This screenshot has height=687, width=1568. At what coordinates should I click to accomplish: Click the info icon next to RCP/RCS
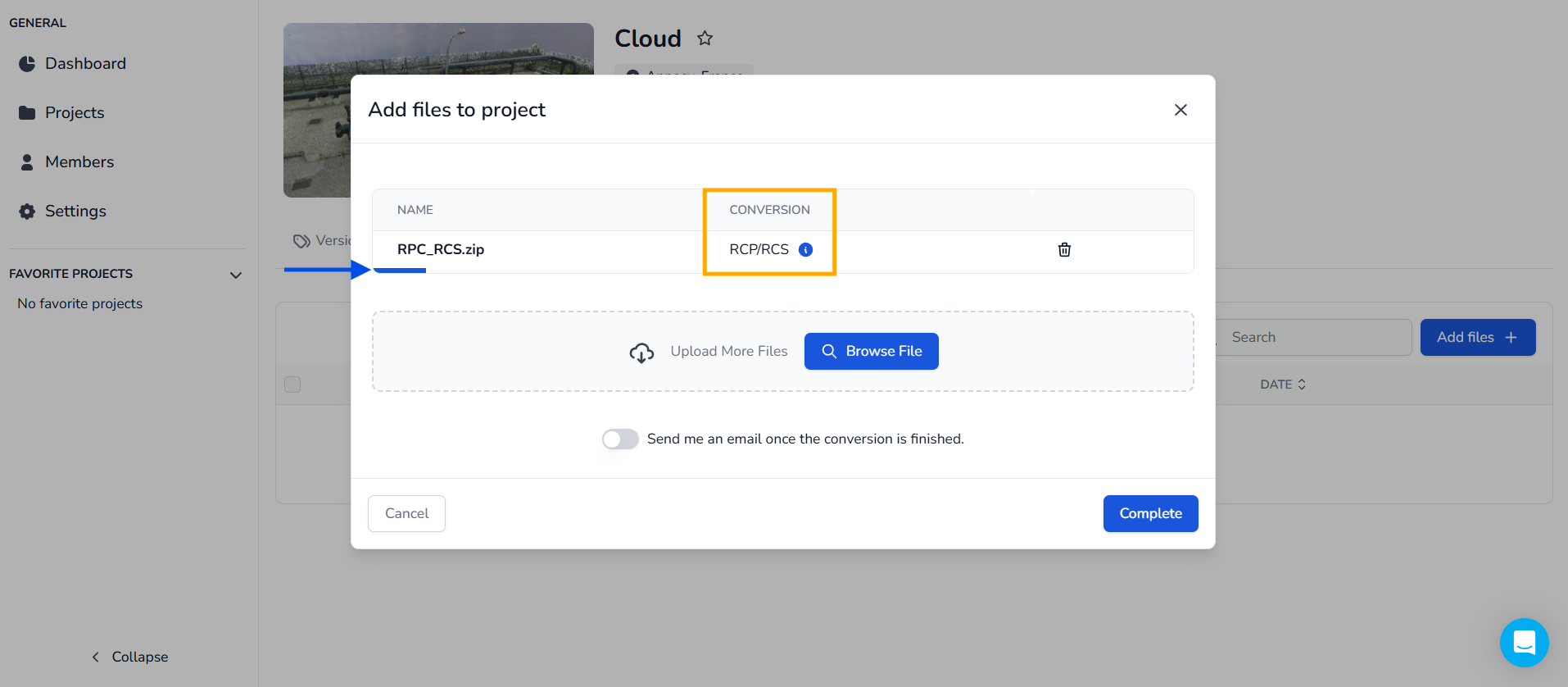[x=805, y=250]
